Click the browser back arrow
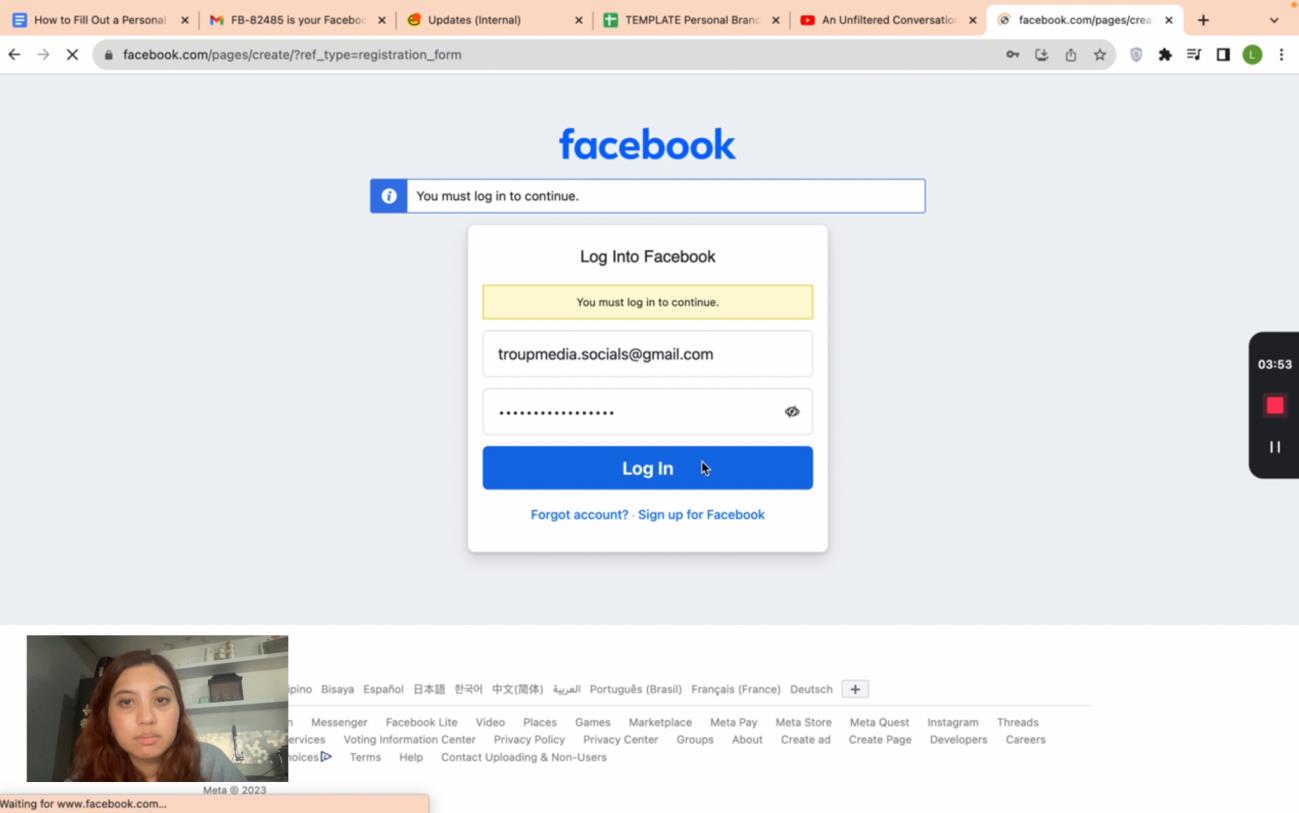 coord(14,55)
